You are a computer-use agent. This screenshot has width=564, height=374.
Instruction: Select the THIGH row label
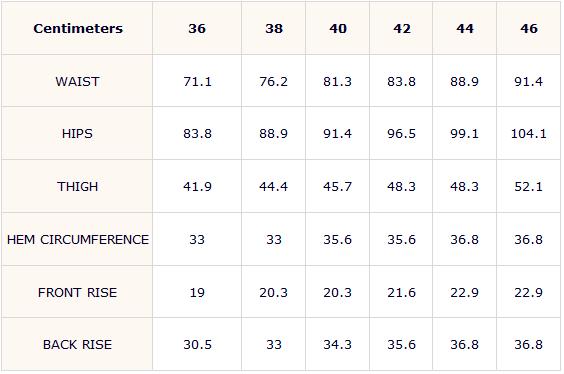click(77, 187)
